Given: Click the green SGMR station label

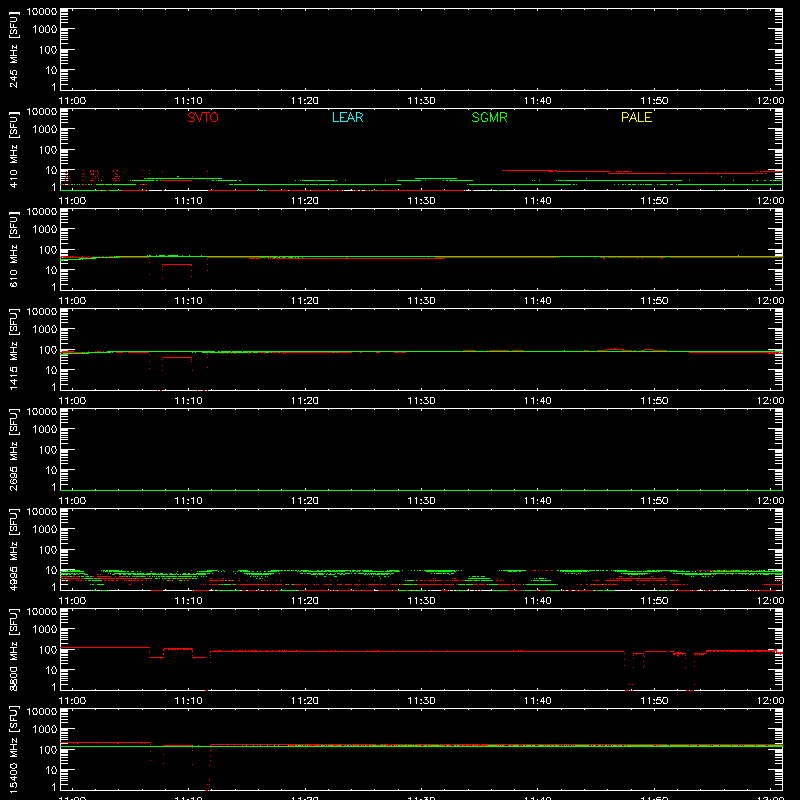Looking at the screenshot, I should point(489,117).
